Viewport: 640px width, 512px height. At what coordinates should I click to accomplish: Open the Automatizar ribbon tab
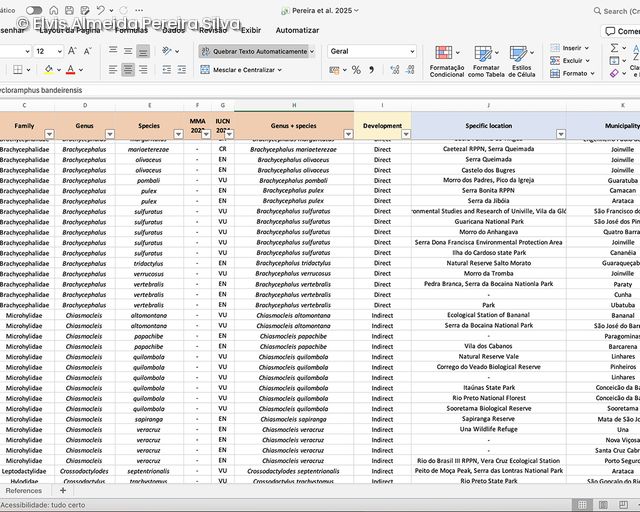[x=297, y=30]
